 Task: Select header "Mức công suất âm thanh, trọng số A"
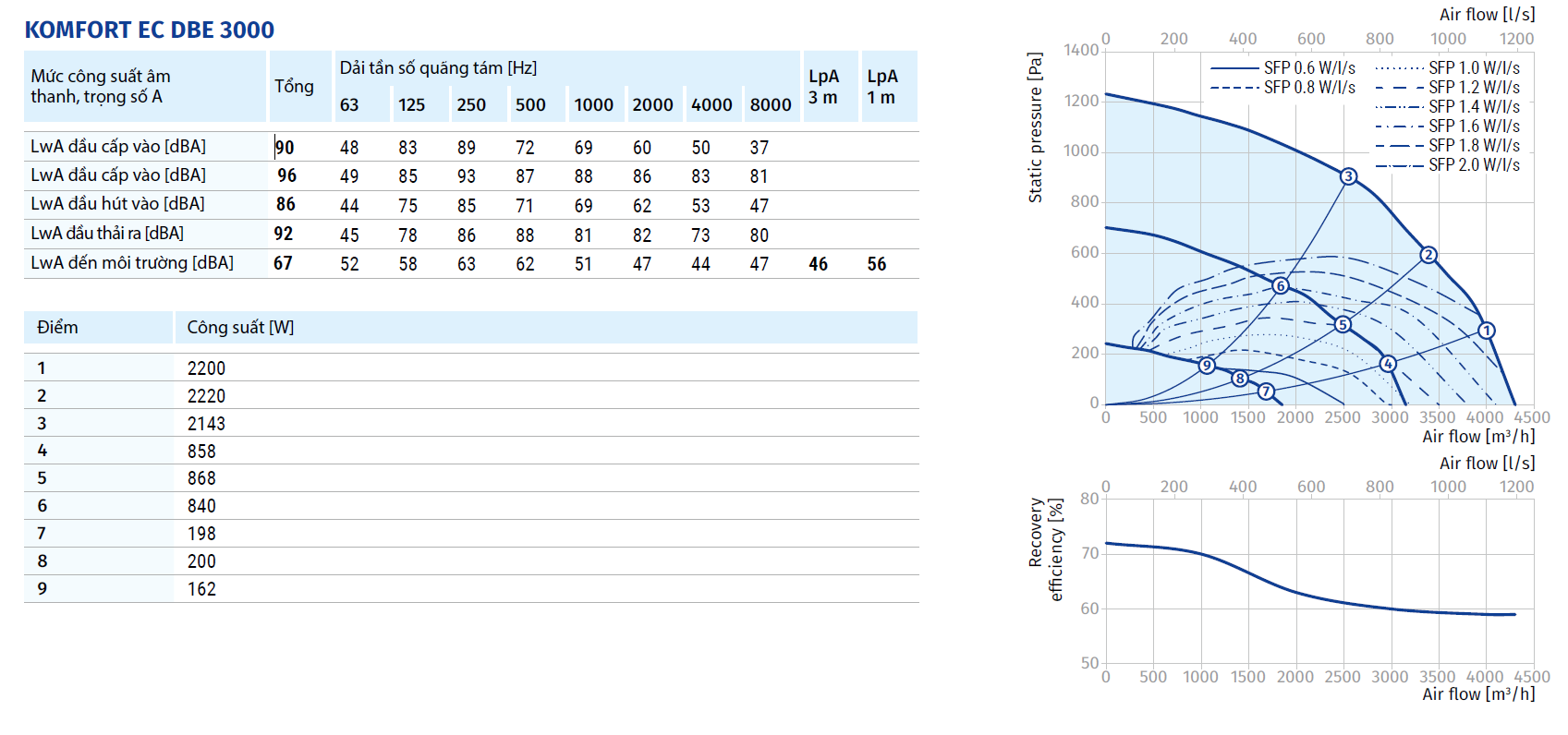click(101, 86)
